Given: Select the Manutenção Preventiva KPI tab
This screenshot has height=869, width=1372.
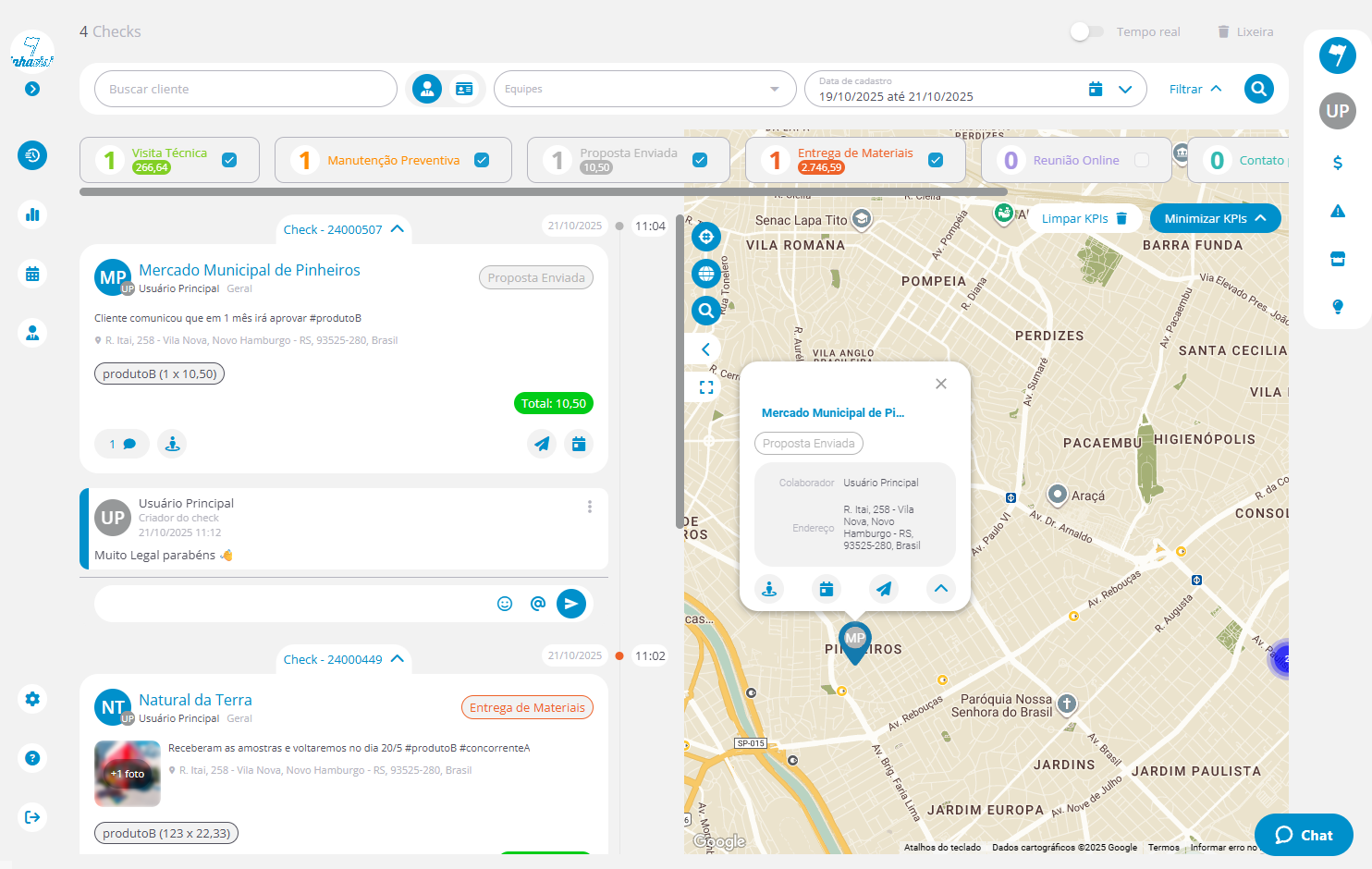Looking at the screenshot, I should [393, 160].
